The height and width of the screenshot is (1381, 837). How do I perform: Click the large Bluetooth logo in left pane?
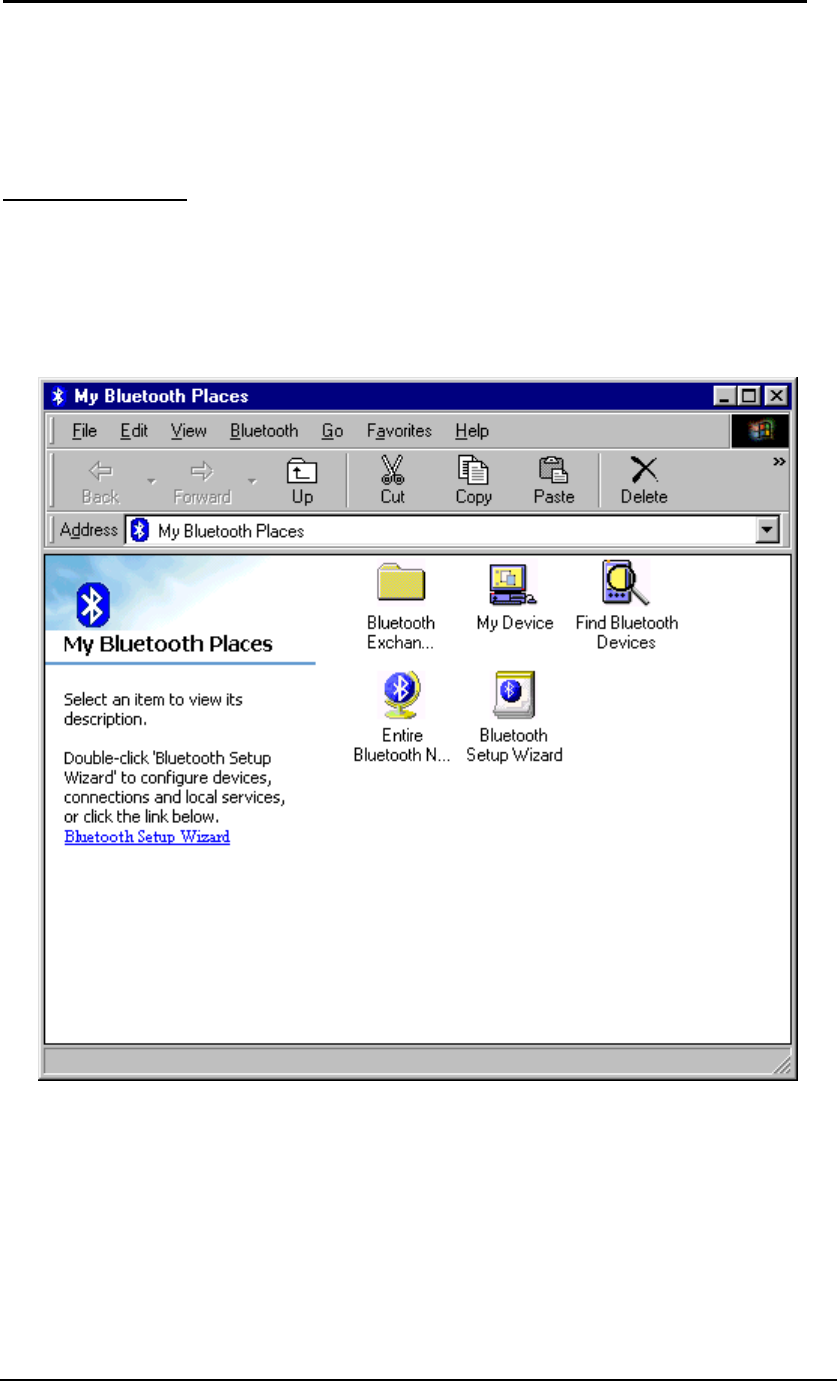93,606
